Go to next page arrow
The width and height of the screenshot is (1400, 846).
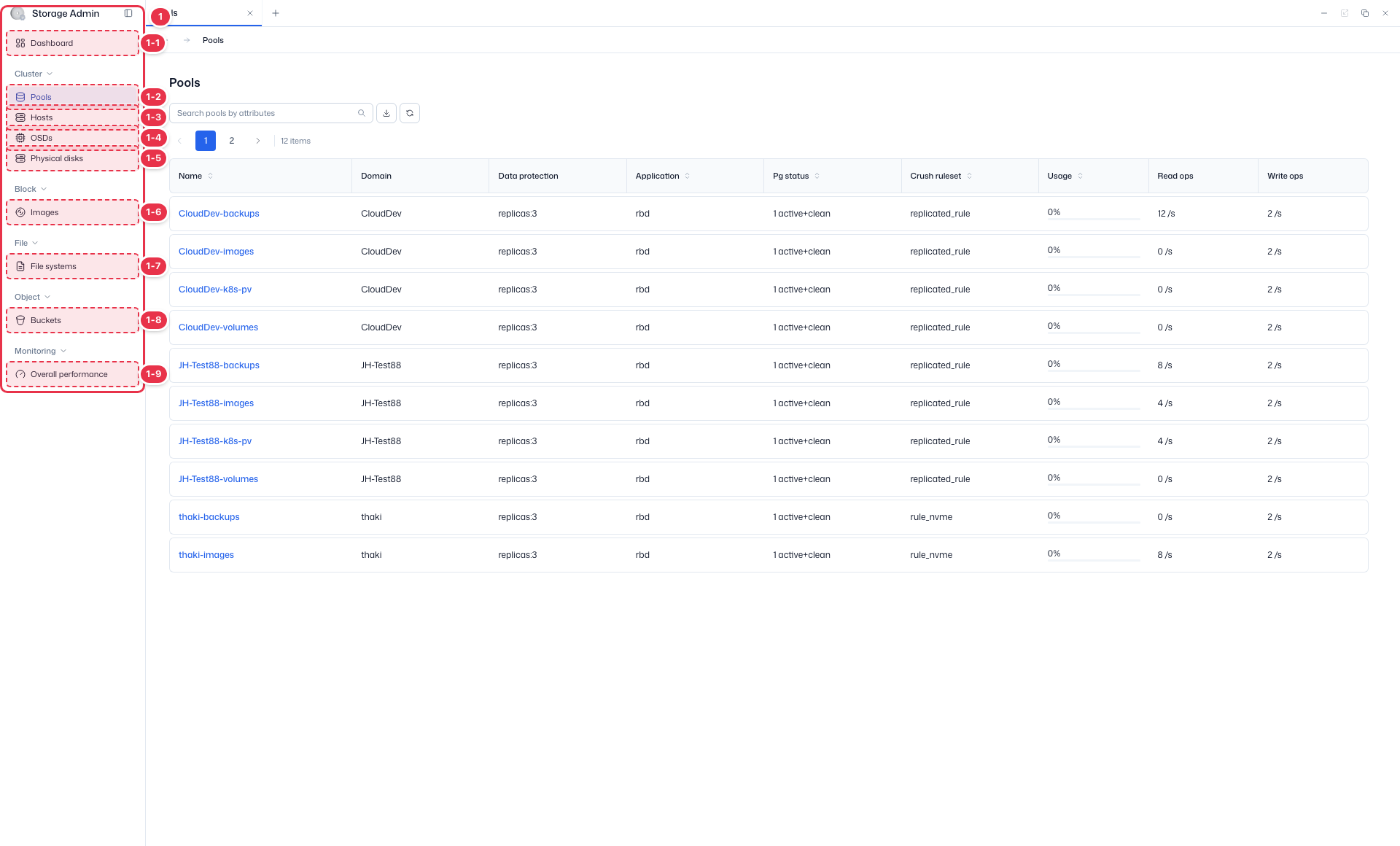click(257, 141)
